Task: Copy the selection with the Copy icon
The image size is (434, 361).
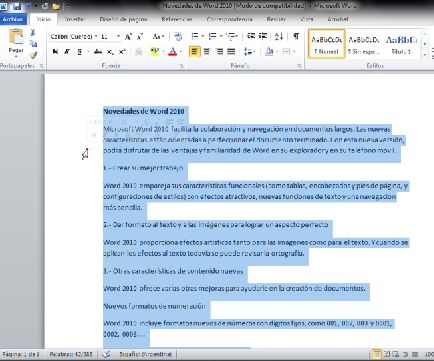Action: (33, 44)
